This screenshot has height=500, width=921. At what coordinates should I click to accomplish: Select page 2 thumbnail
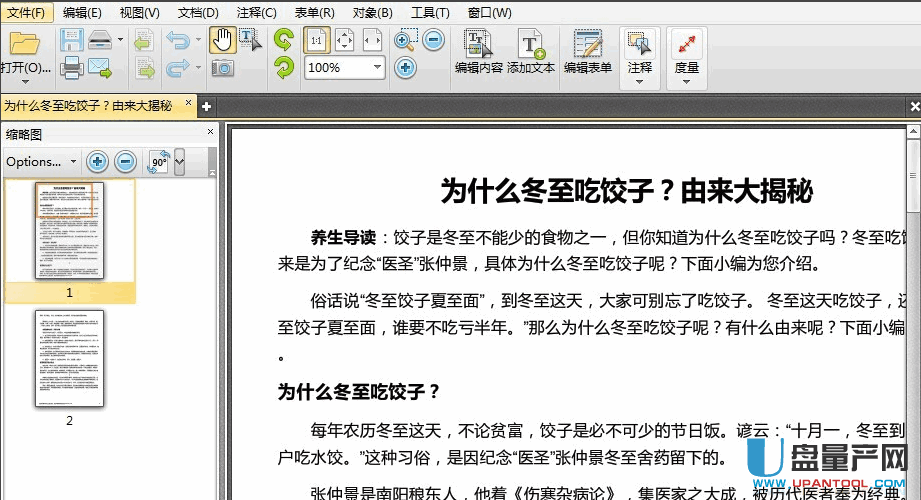(69, 358)
